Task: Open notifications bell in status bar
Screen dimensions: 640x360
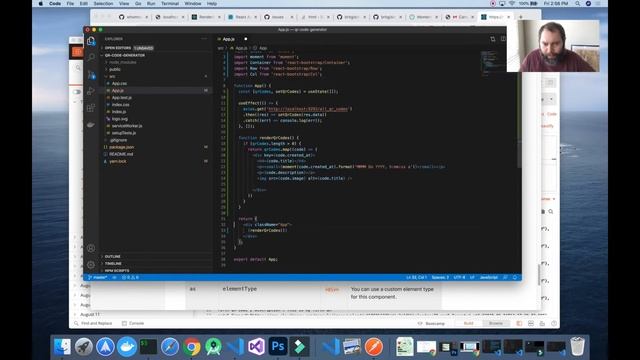Action: pyautogui.click(x=515, y=278)
